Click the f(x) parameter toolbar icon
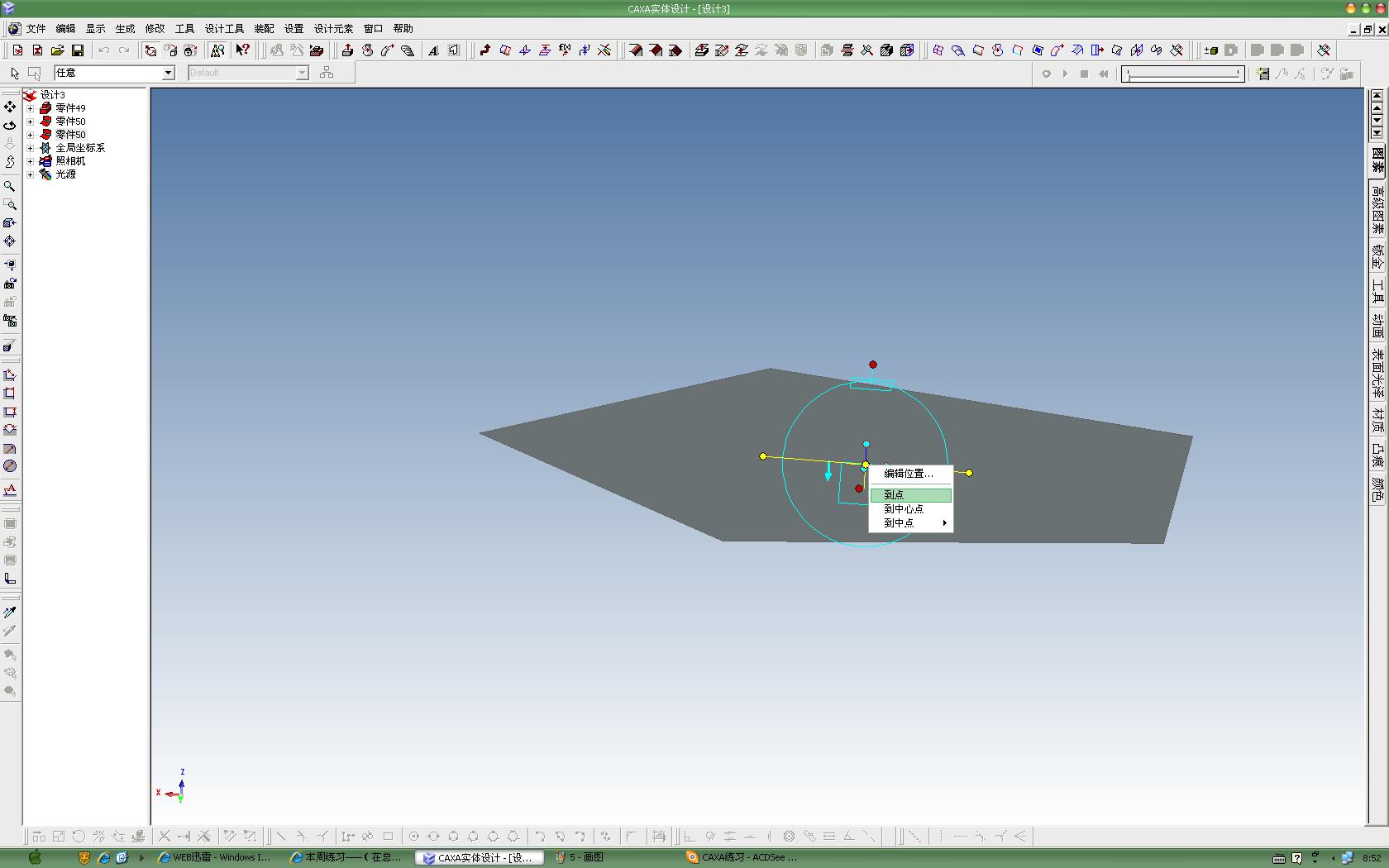This screenshot has height=868, width=1389. coord(565,50)
